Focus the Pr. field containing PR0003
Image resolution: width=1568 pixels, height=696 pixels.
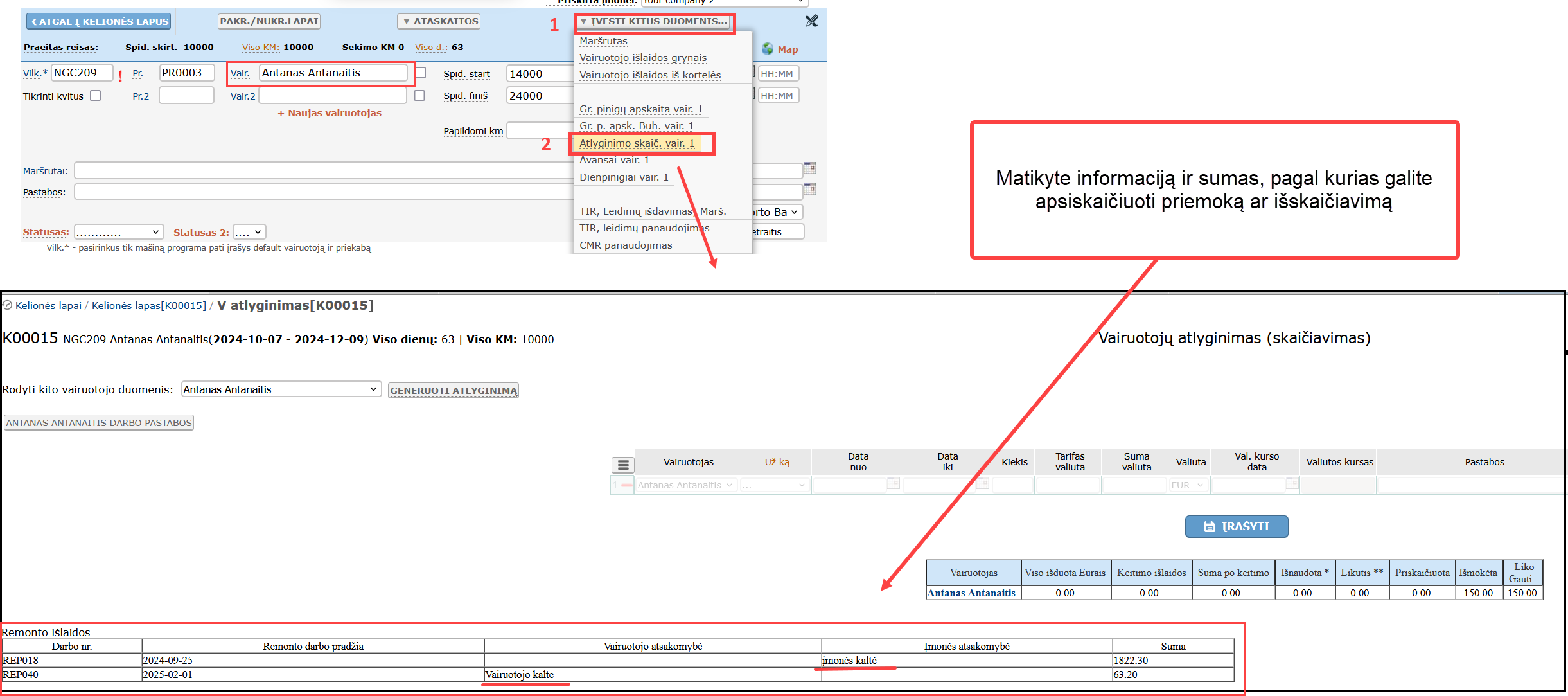[186, 73]
